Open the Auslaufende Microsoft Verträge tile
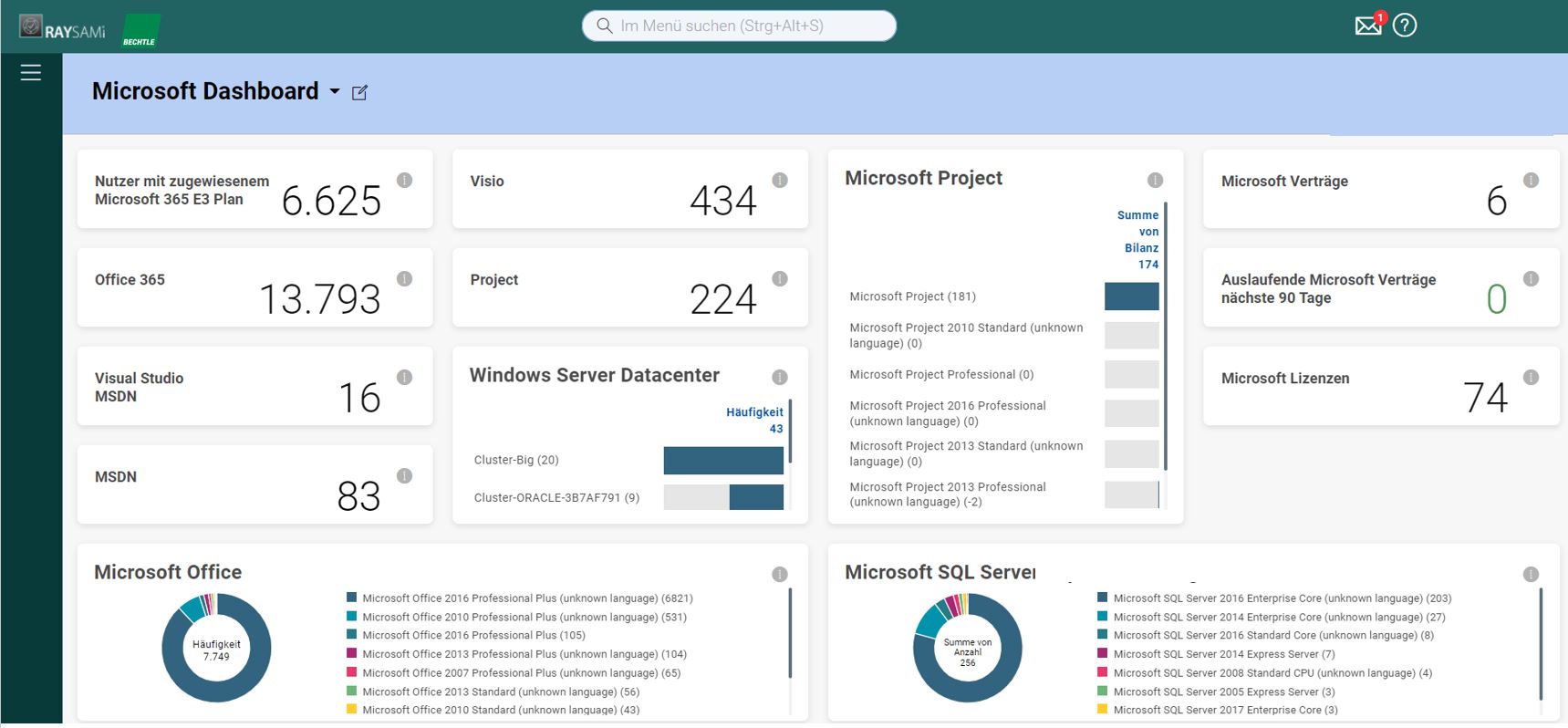 pyautogui.click(x=1380, y=287)
